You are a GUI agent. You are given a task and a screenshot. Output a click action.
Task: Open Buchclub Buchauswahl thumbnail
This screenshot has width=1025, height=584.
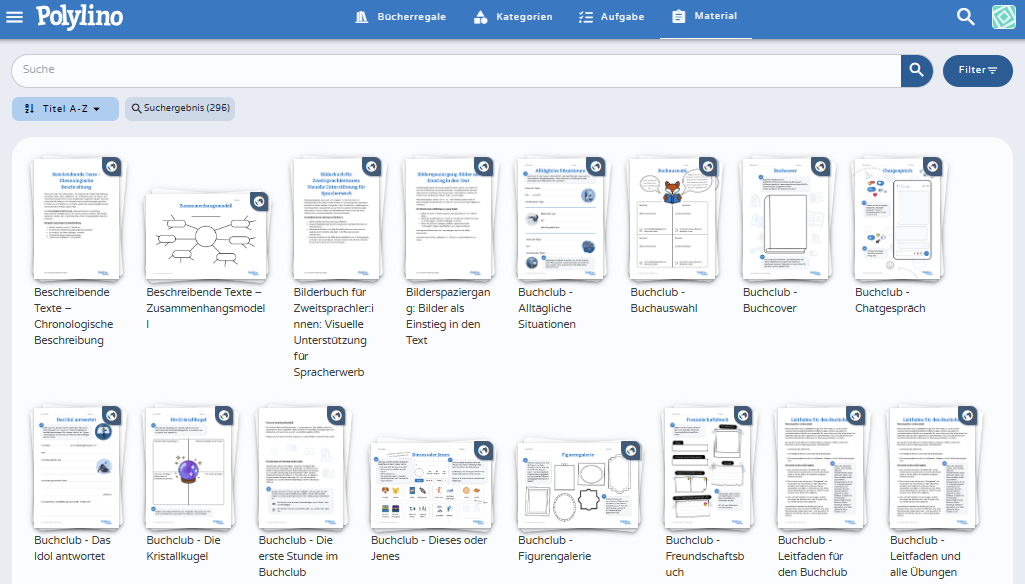pyautogui.click(x=674, y=219)
